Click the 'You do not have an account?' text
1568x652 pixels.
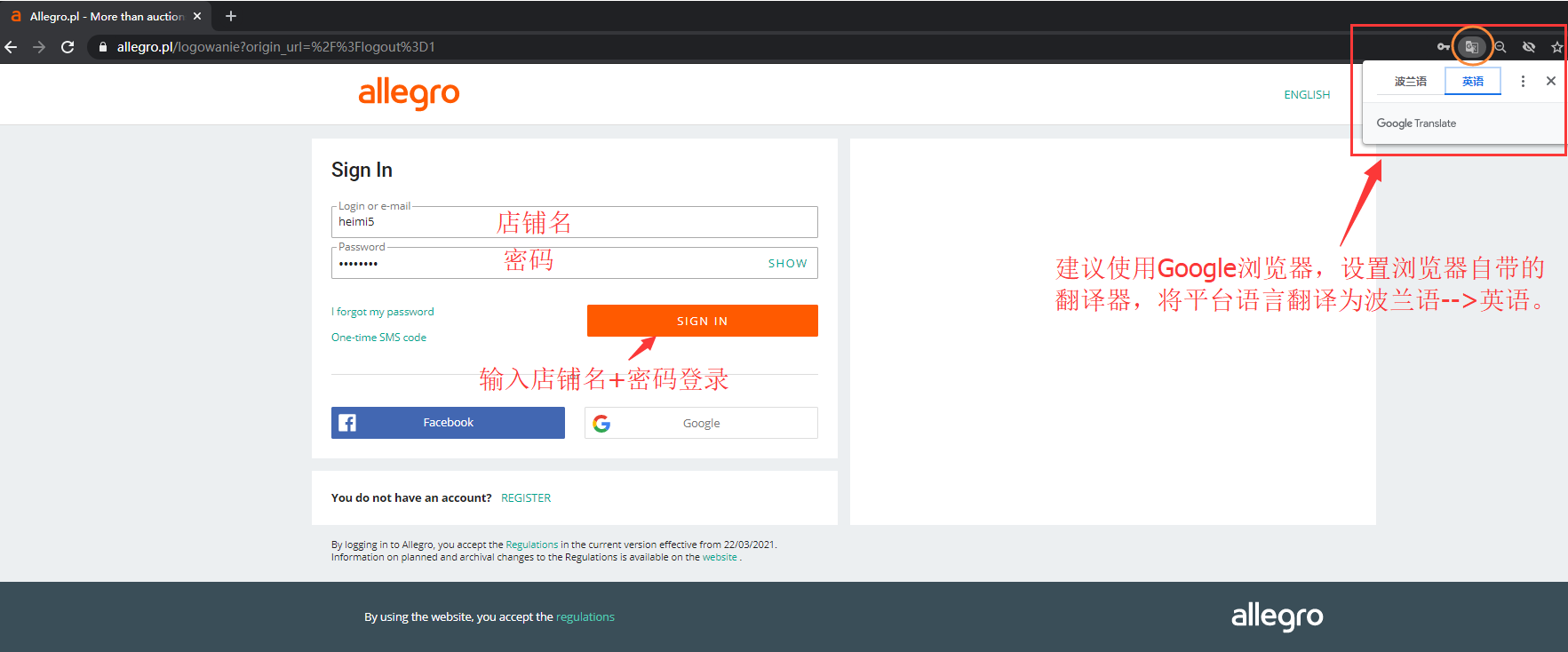click(411, 498)
